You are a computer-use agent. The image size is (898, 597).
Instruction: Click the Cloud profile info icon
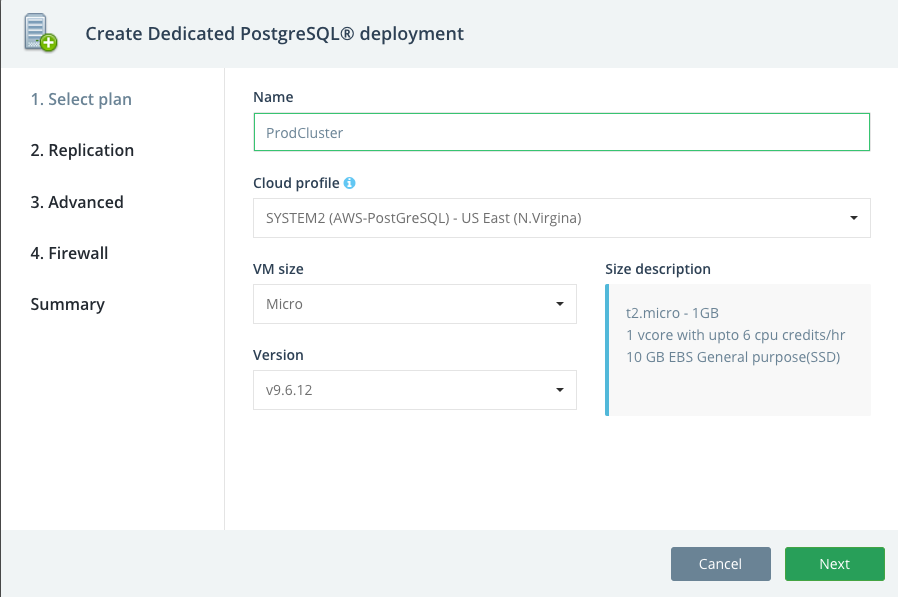pyautogui.click(x=350, y=183)
